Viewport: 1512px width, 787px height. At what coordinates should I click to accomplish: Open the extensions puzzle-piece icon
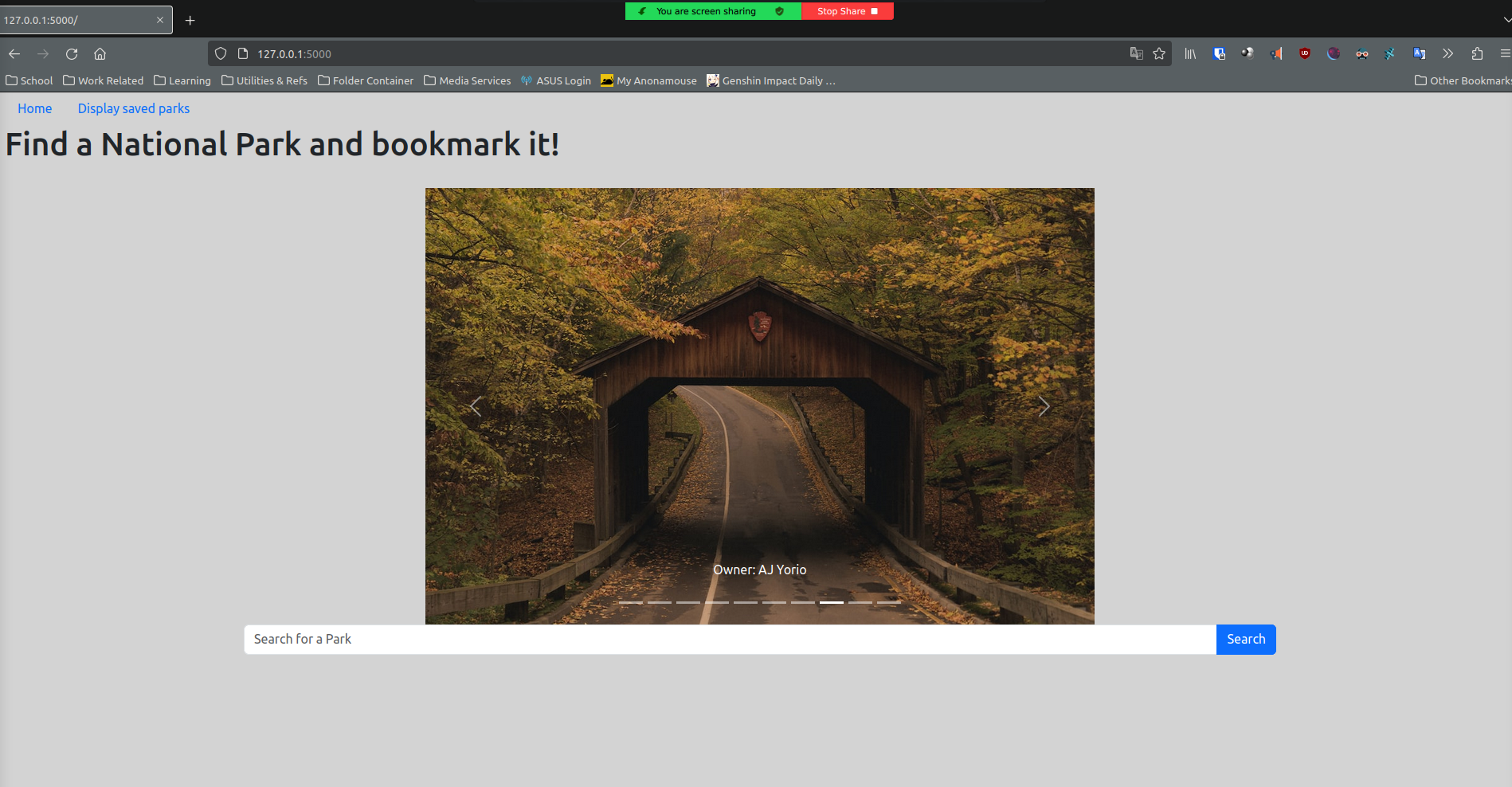(x=1478, y=53)
